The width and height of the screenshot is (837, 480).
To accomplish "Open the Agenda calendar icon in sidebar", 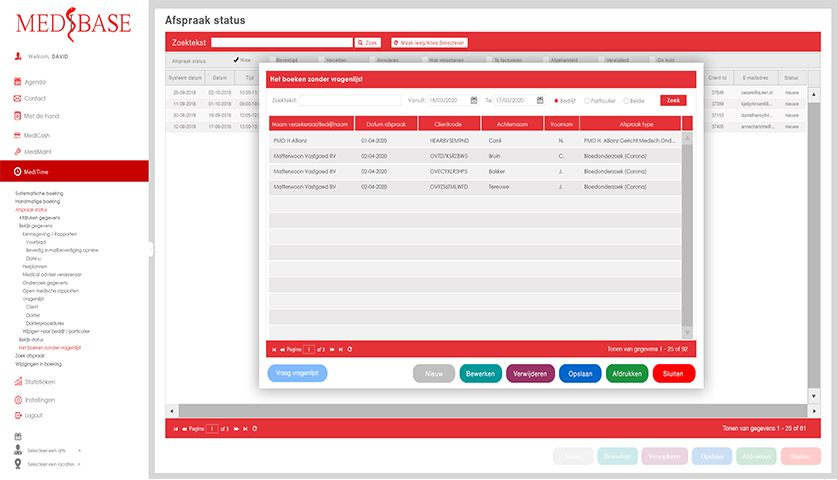I will tap(18, 82).
